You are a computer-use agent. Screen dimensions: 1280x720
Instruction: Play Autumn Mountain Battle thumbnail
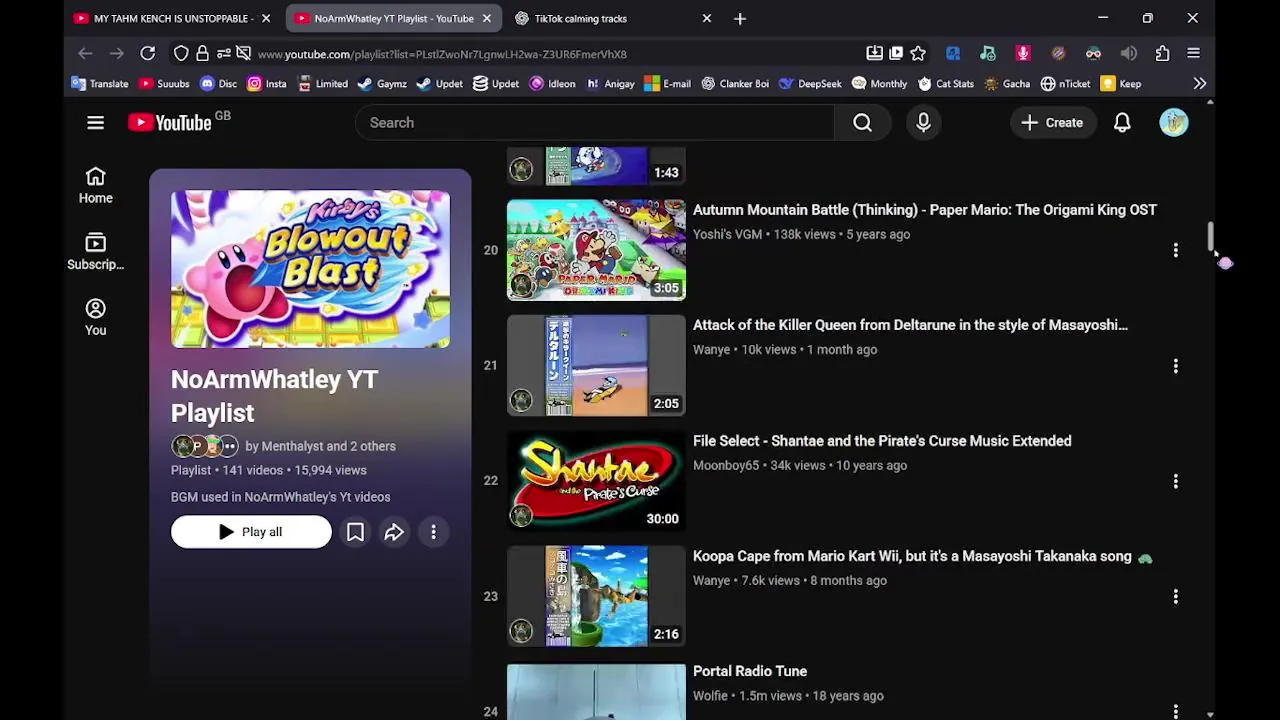coord(596,250)
